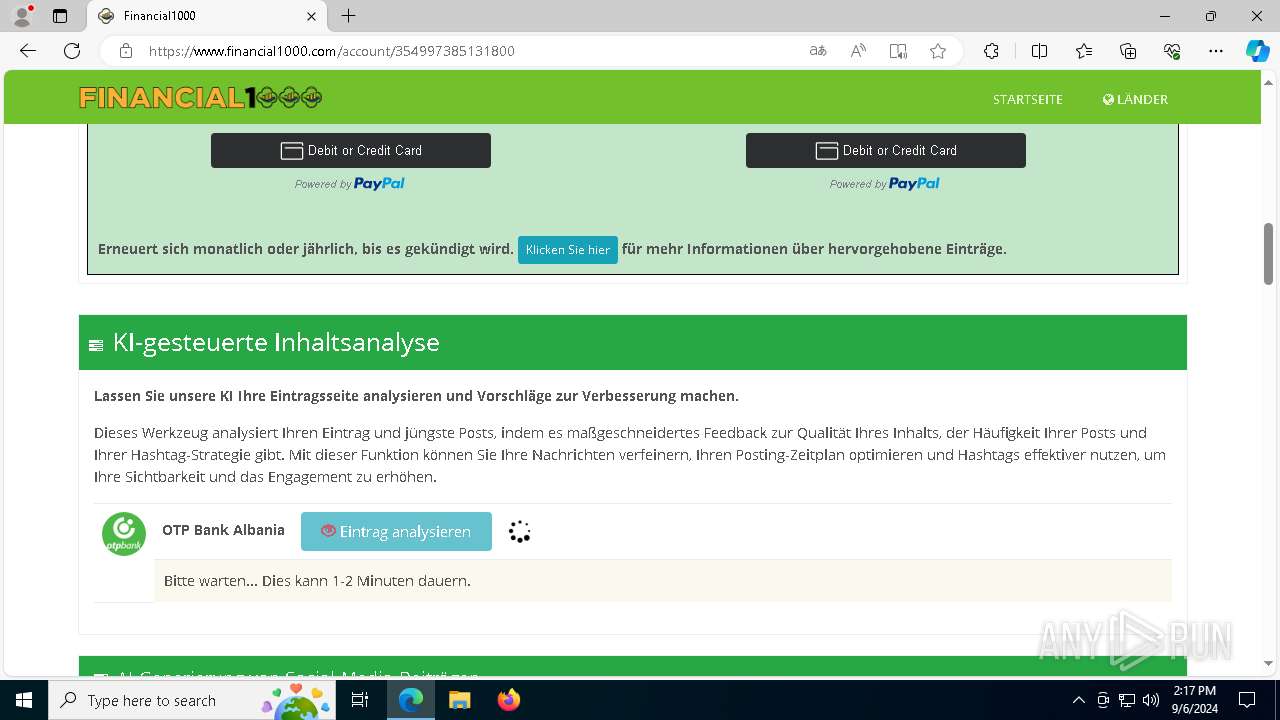The image size is (1280, 720).
Task: Click the browser back arrow
Action: click(x=28, y=51)
